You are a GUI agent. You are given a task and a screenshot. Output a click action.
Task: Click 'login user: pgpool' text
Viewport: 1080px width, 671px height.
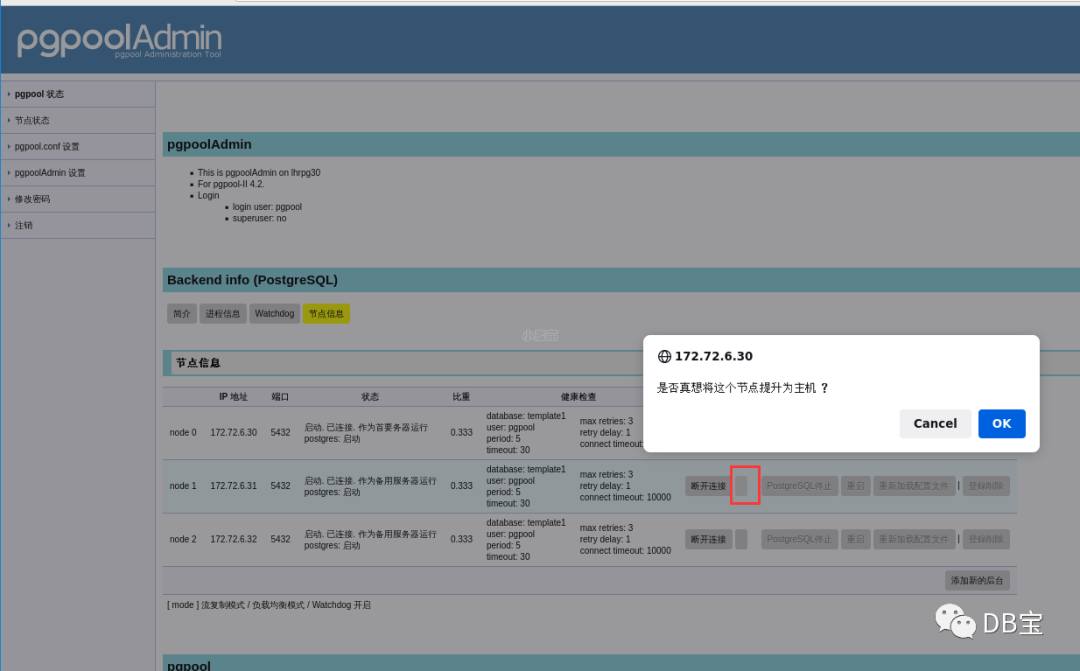pos(267,207)
